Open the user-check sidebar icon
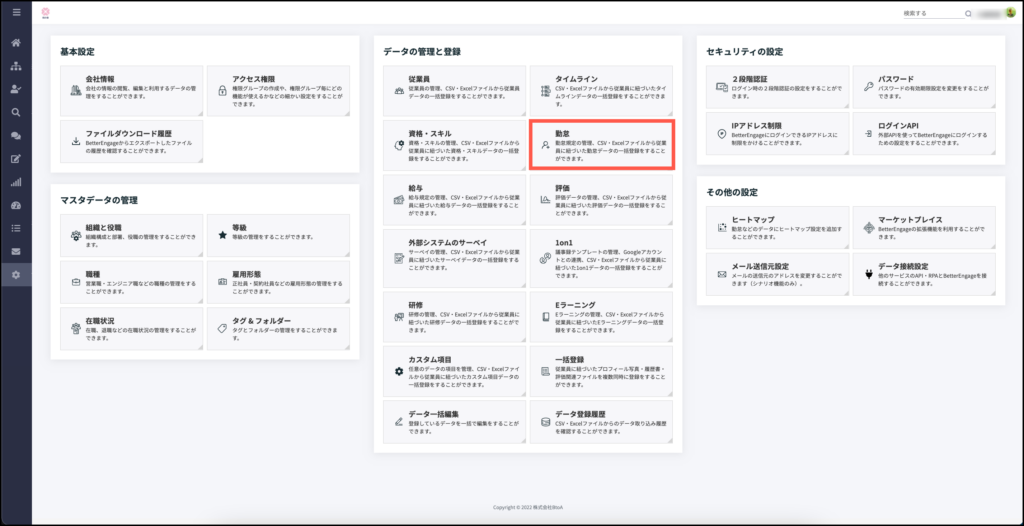 [16, 90]
